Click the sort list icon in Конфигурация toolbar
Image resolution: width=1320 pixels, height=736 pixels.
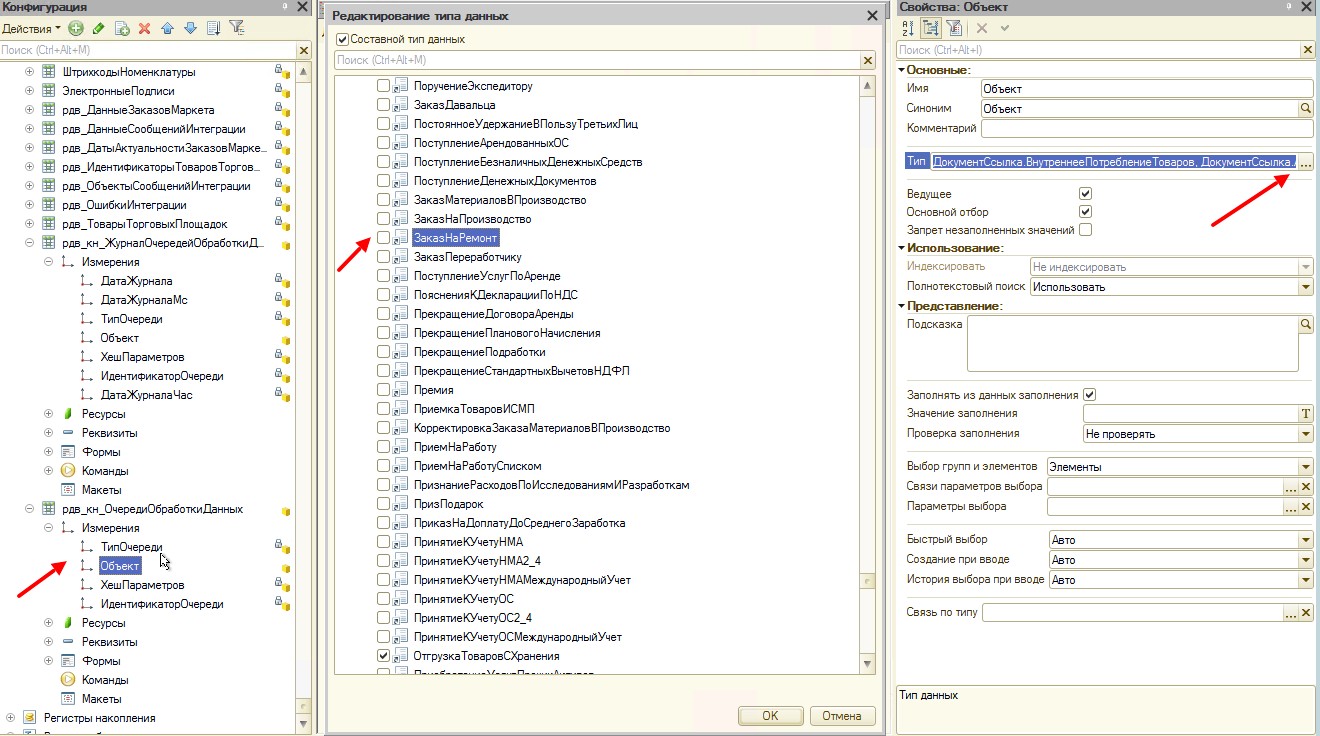(x=213, y=28)
